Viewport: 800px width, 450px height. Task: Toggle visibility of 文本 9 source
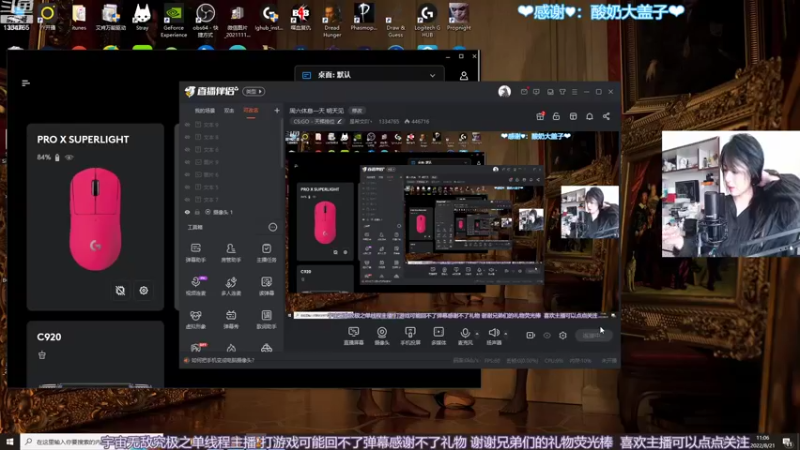click(187, 124)
